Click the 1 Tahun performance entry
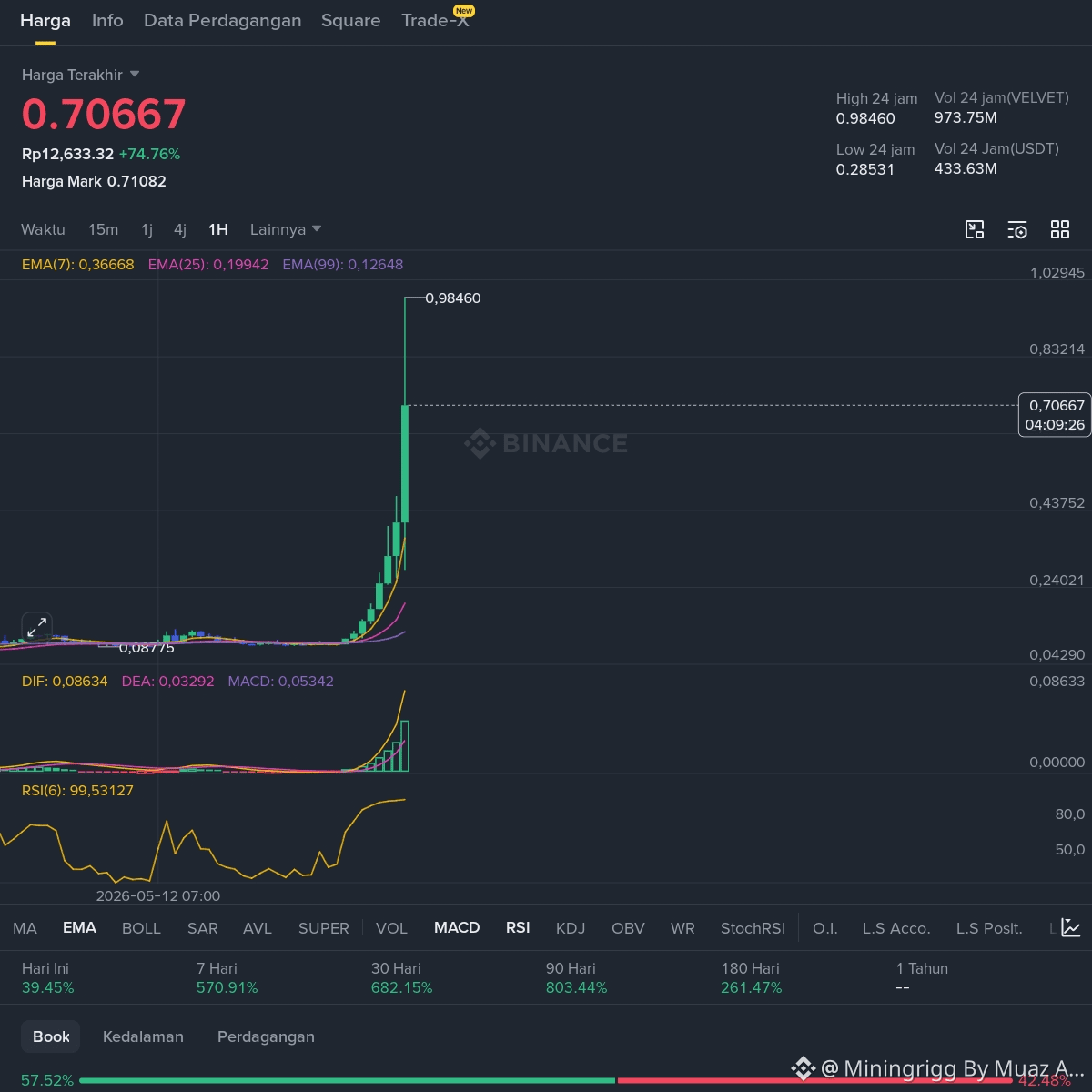Image resolution: width=1092 pixels, height=1092 pixels. pos(922,977)
